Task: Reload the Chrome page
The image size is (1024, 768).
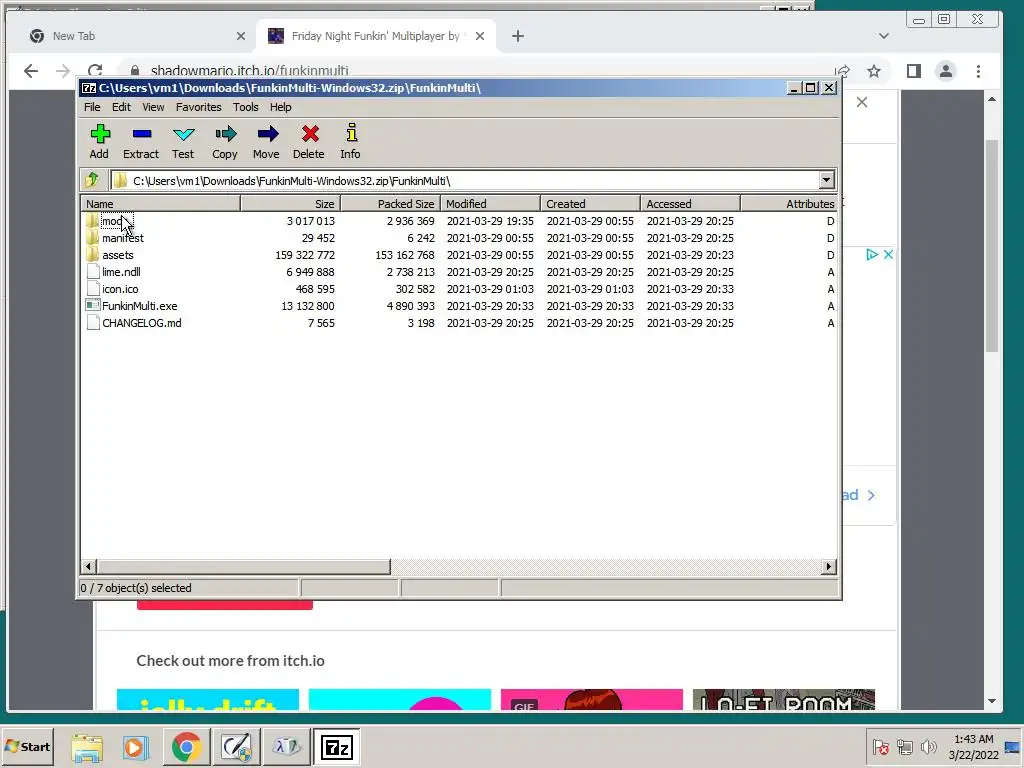Action: pyautogui.click(x=95, y=71)
